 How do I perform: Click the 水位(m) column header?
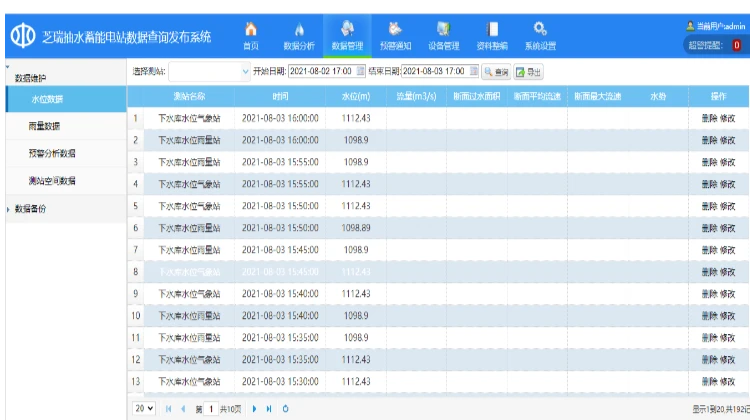356,97
